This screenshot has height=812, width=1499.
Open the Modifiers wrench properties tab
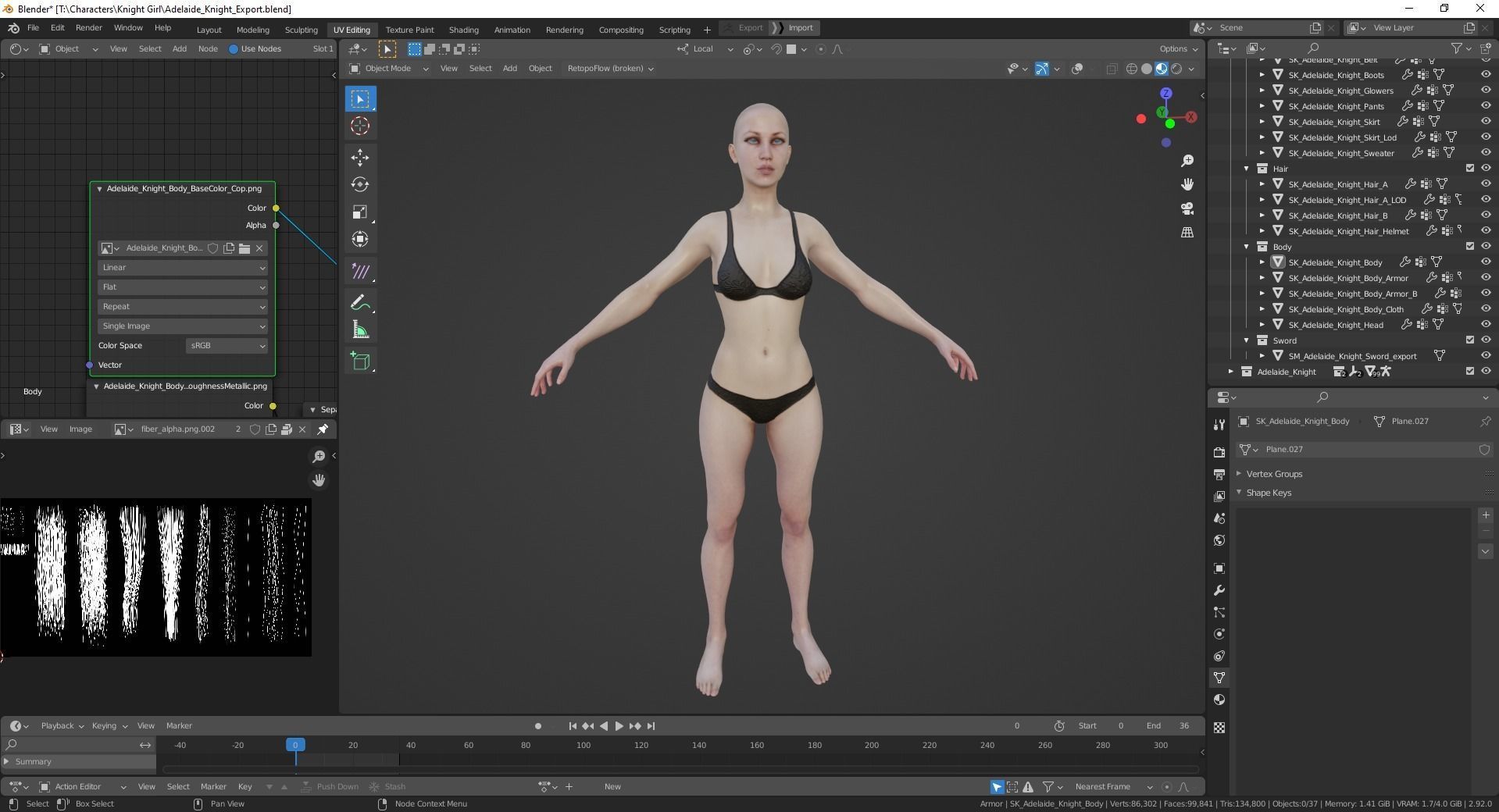click(1219, 590)
